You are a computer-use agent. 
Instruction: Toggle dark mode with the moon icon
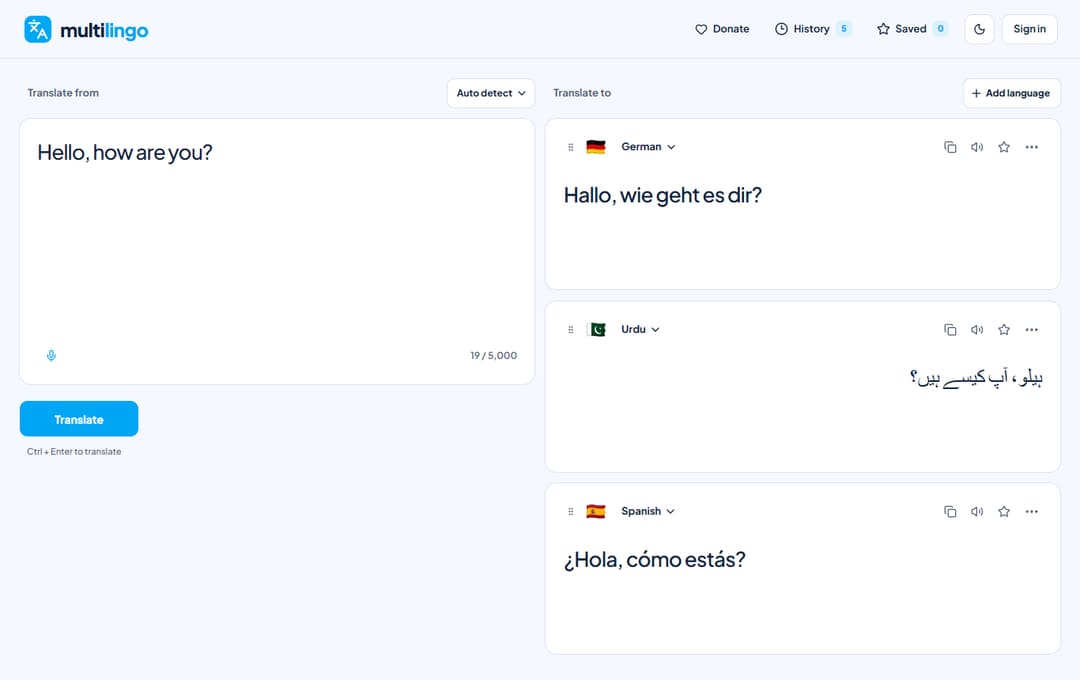[979, 29]
